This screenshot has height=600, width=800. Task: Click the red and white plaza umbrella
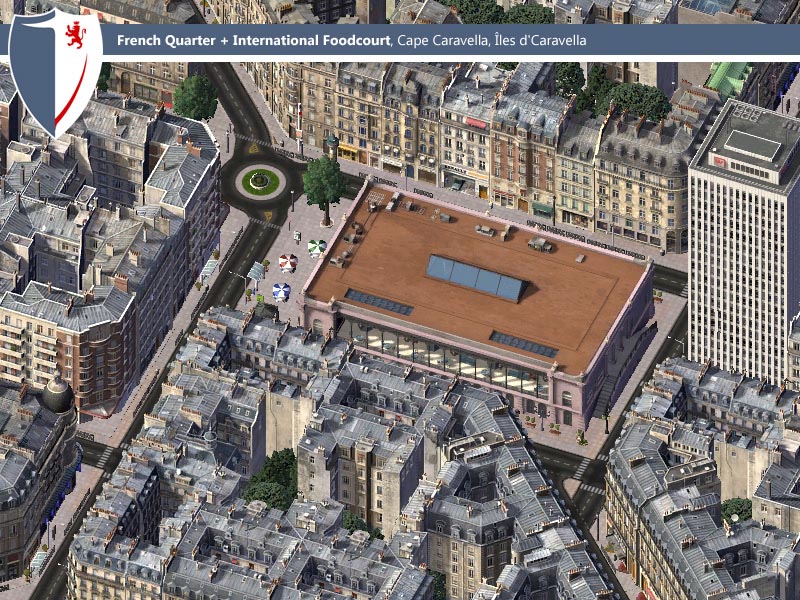[288, 263]
